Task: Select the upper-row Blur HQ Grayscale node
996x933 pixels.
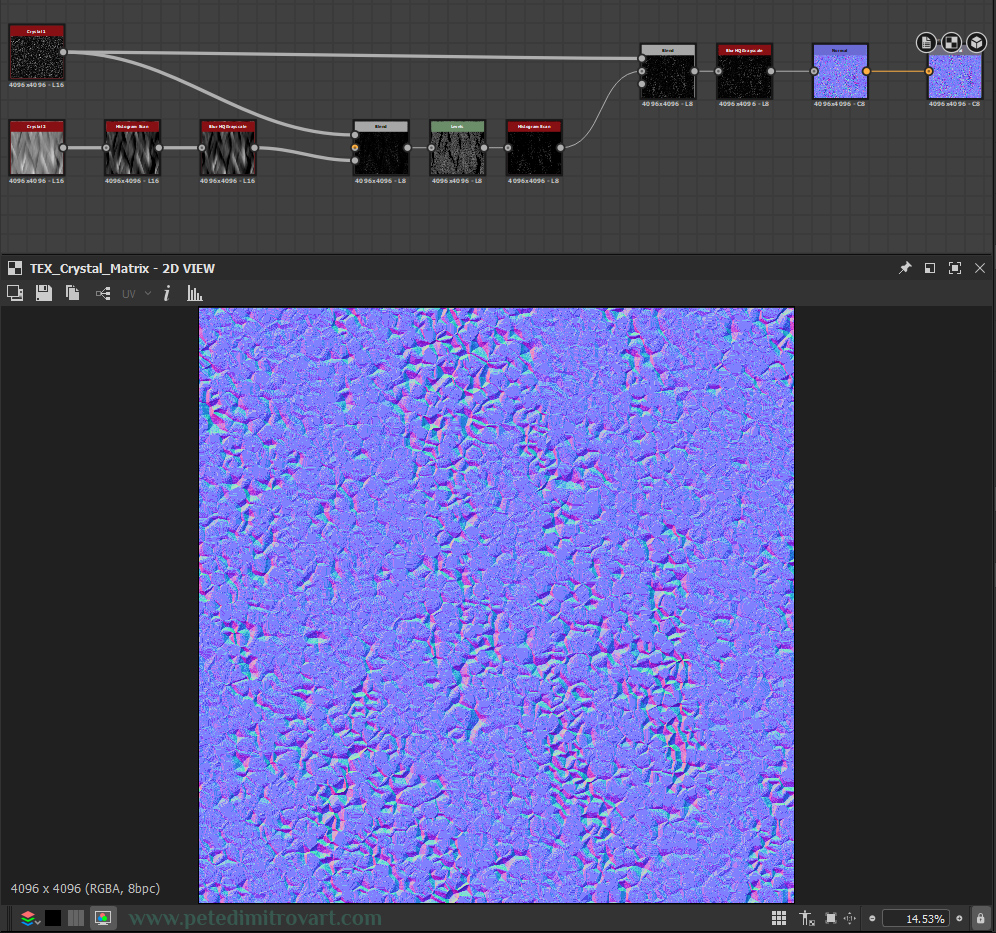Action: click(x=744, y=72)
